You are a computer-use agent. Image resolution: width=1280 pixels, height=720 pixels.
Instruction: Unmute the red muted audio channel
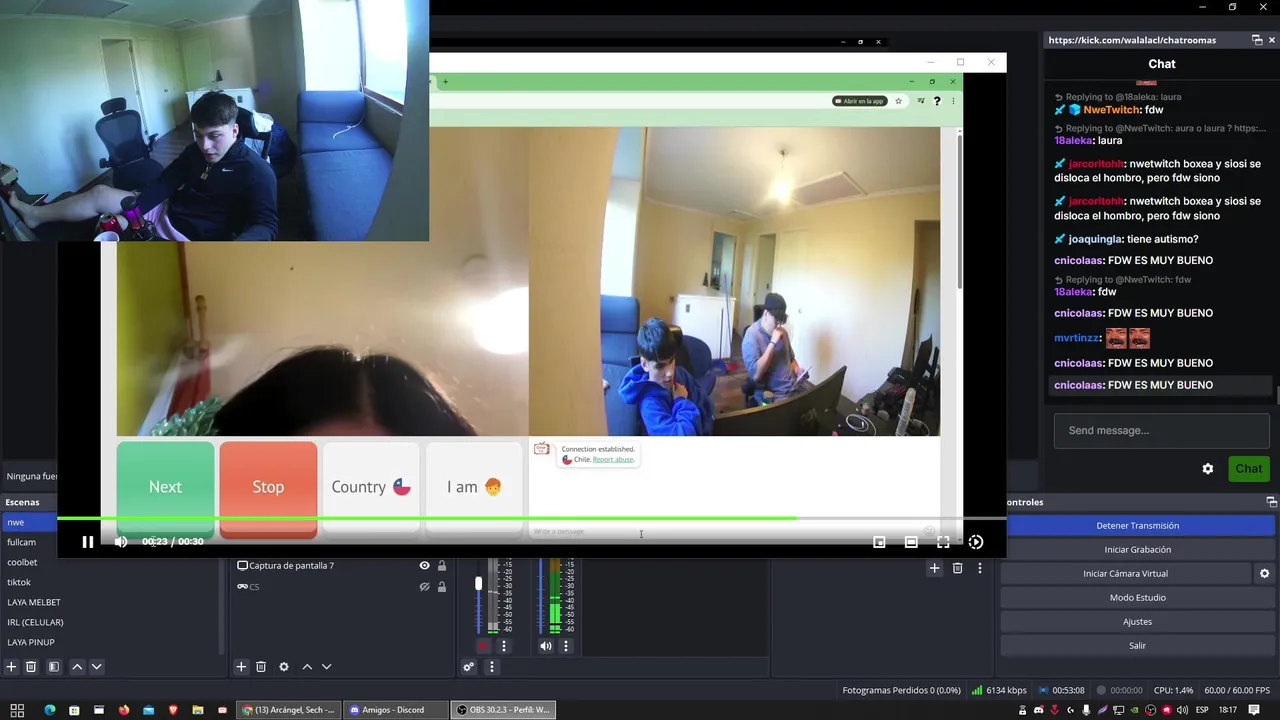pos(484,646)
